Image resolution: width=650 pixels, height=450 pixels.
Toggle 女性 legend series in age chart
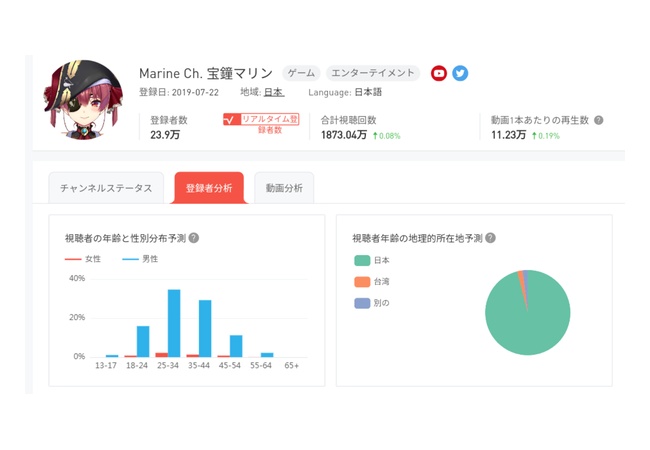[x=83, y=259]
